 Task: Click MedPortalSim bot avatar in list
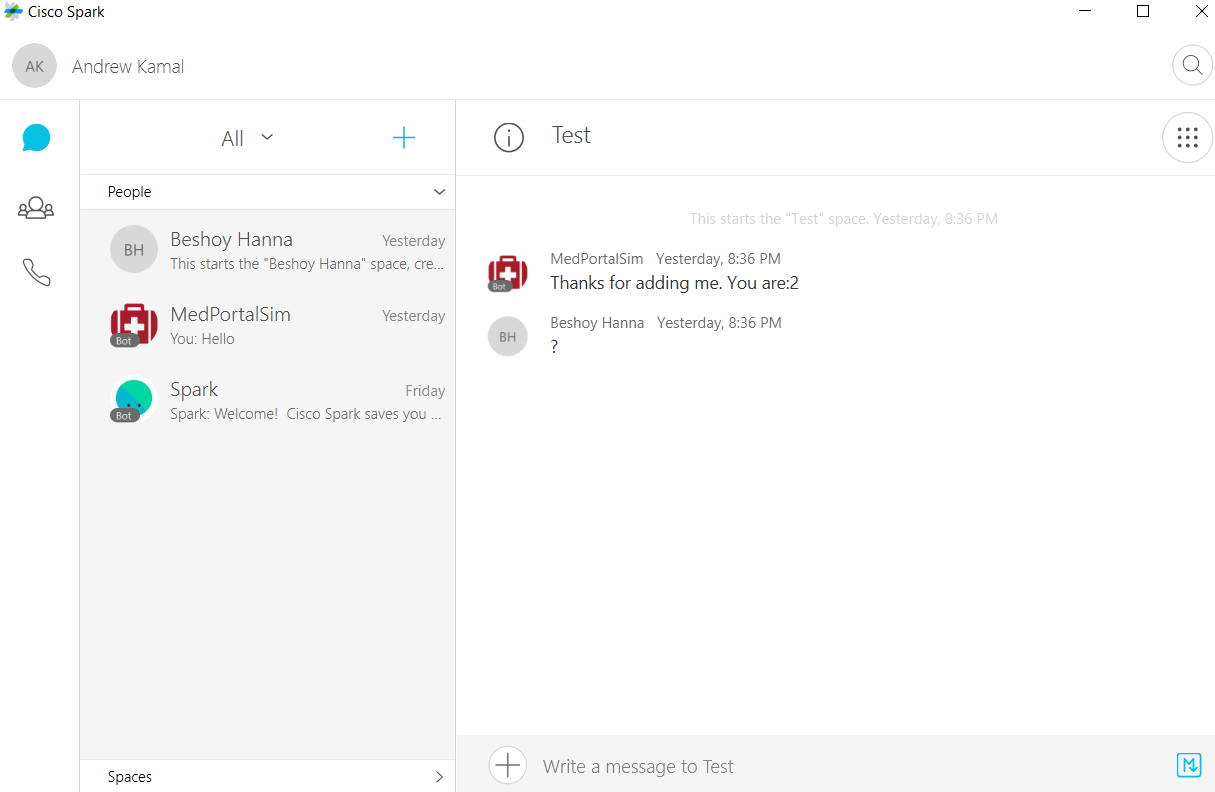point(134,325)
